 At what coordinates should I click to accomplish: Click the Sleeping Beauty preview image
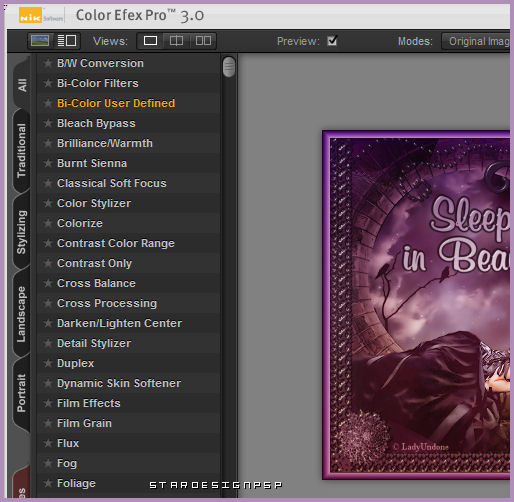pos(416,305)
